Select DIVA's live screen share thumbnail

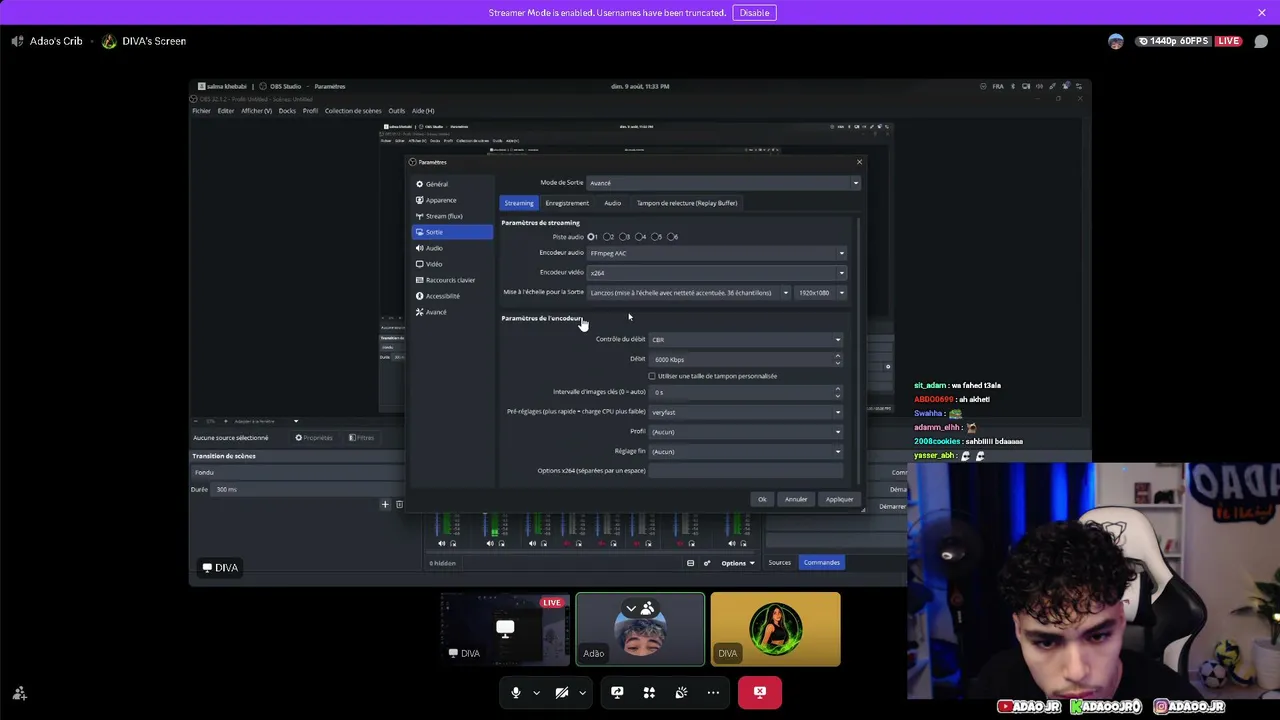505,629
